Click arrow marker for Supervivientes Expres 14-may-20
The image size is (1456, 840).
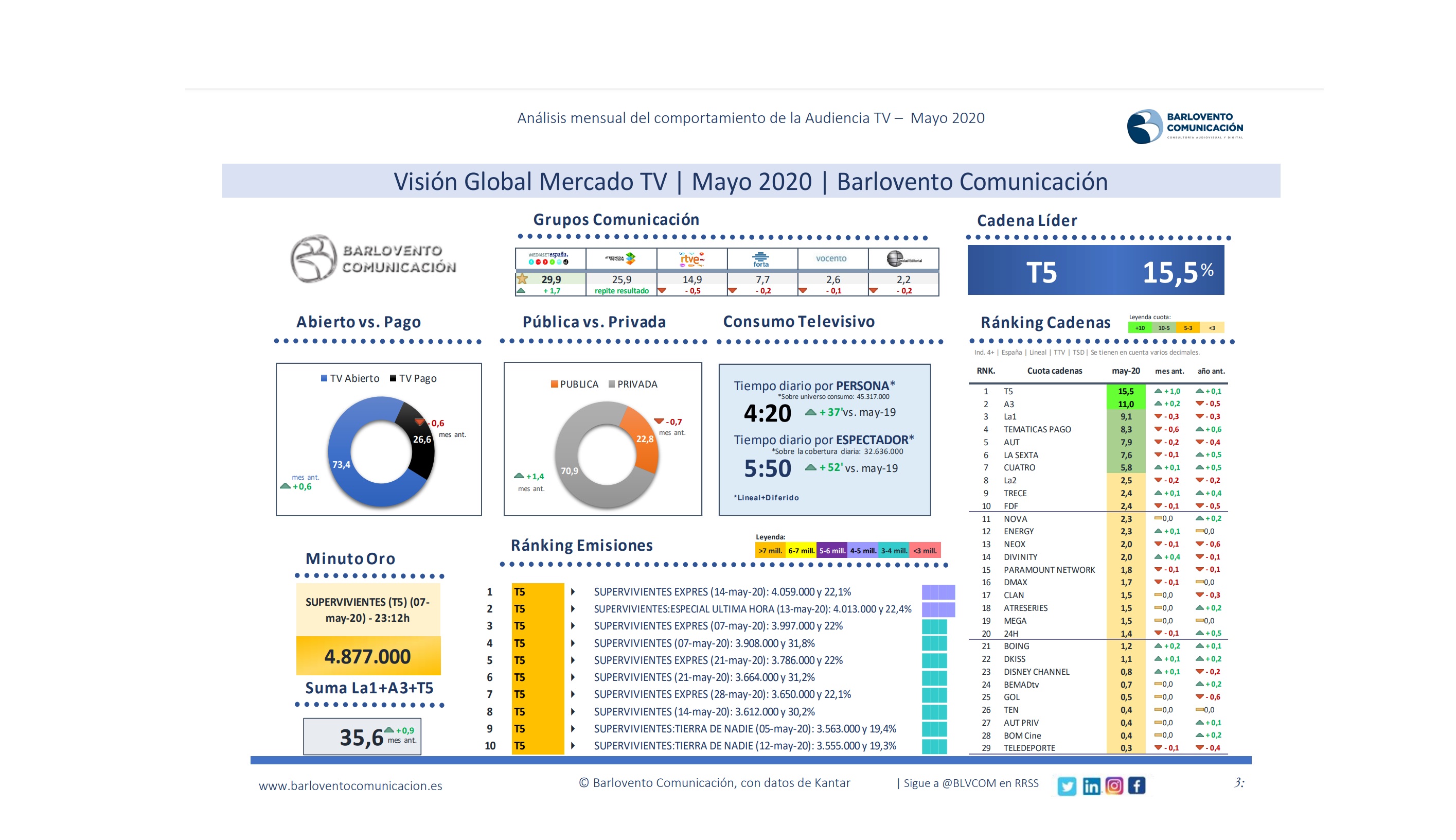click(x=573, y=591)
